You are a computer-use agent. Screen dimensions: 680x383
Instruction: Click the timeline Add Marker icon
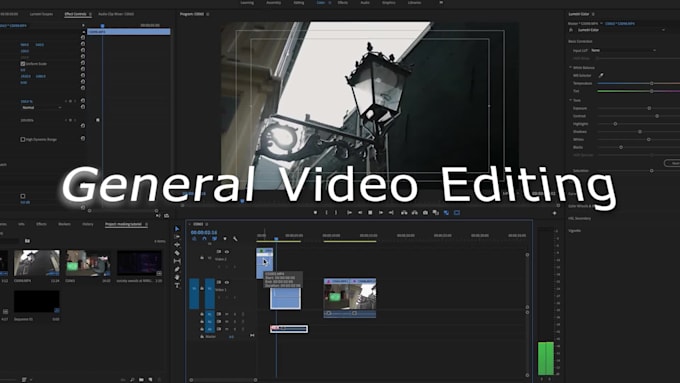click(x=225, y=239)
